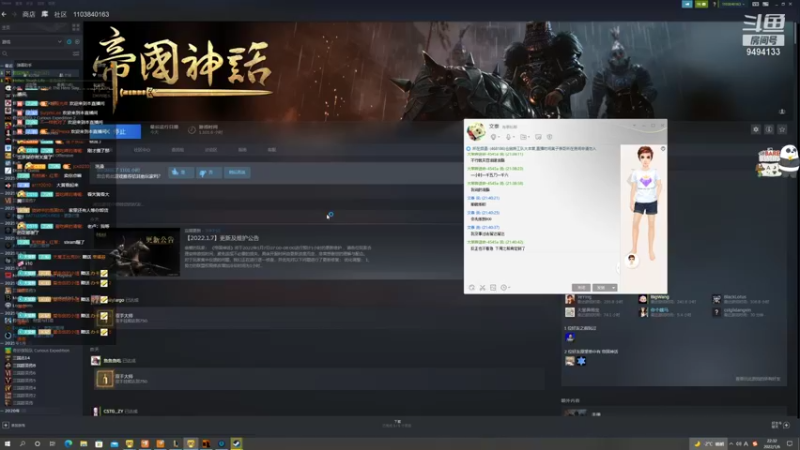800x450 pixels.
Task: Collapse the 2020年 library group
Action: [x=11, y=410]
